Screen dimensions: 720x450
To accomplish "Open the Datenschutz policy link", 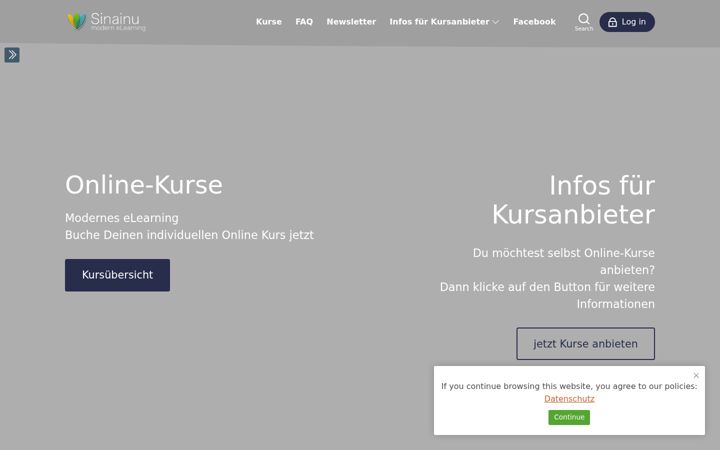I will (569, 399).
